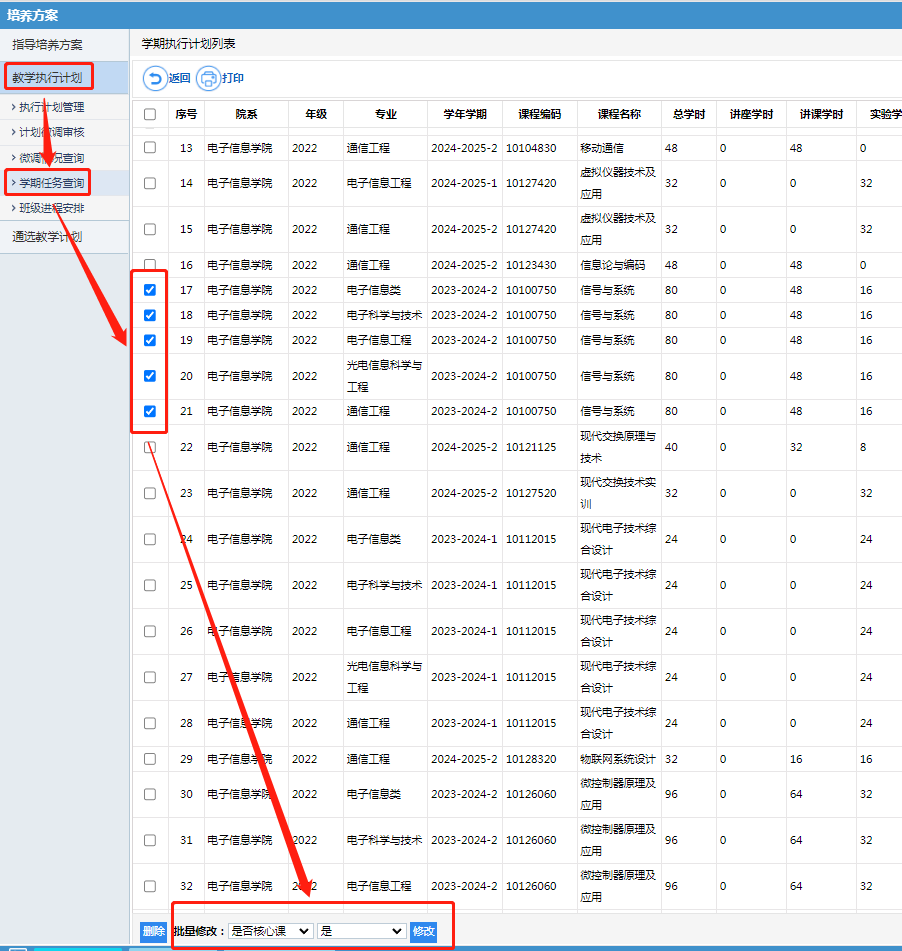The image size is (902, 951).
Task: Check the checkbox for row 22
Action: (150, 447)
